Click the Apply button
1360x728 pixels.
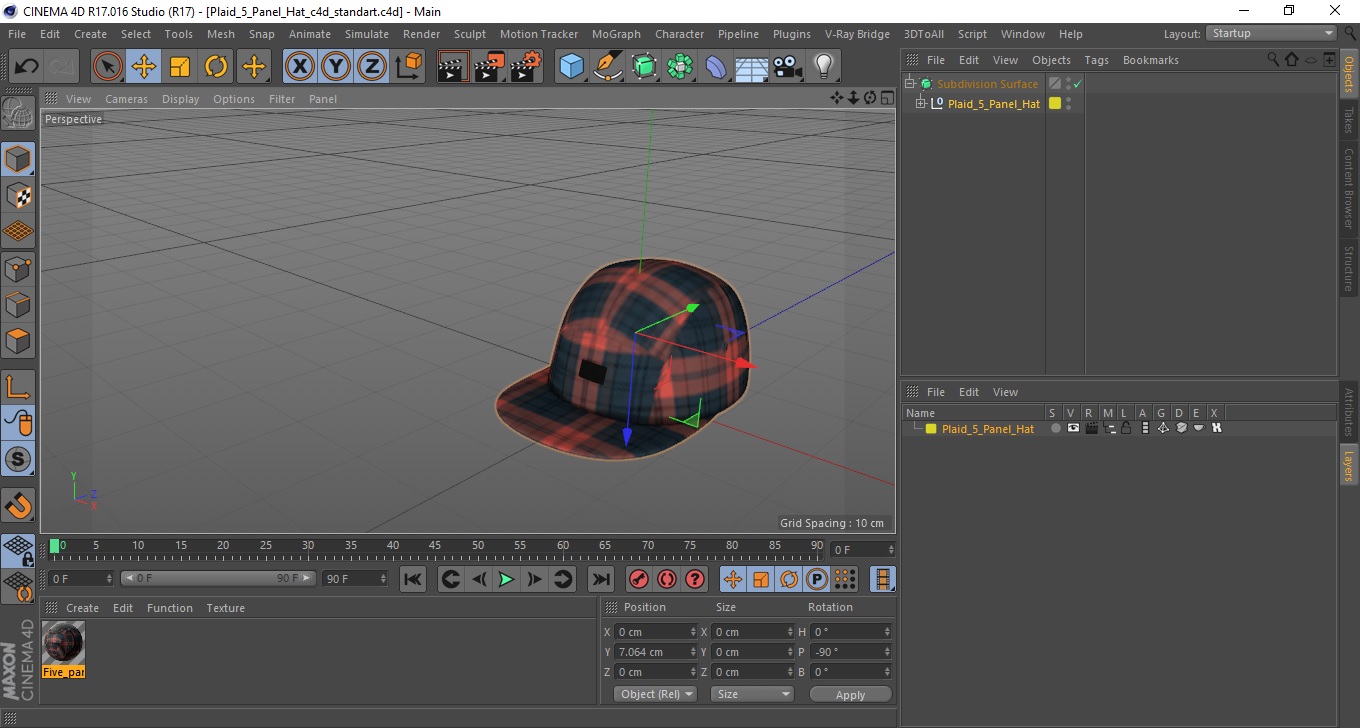[x=850, y=695]
